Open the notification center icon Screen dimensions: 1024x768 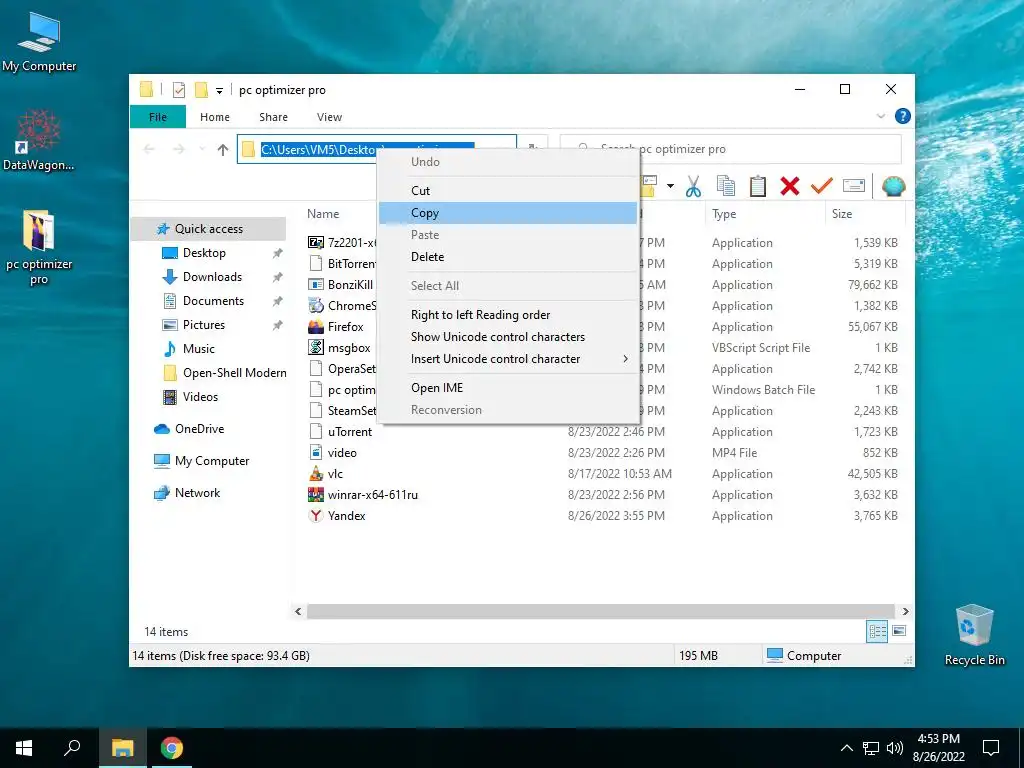click(x=991, y=748)
